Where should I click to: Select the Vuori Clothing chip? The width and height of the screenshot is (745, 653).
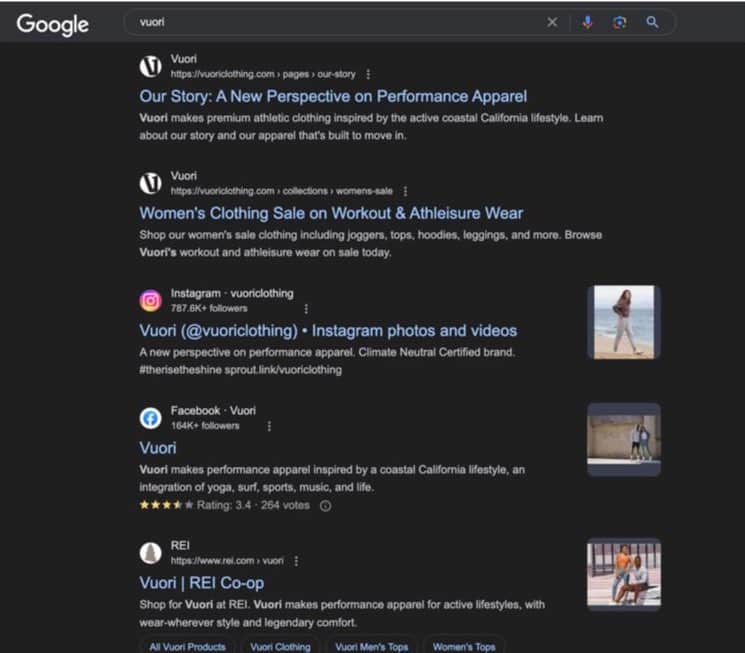pos(280,646)
